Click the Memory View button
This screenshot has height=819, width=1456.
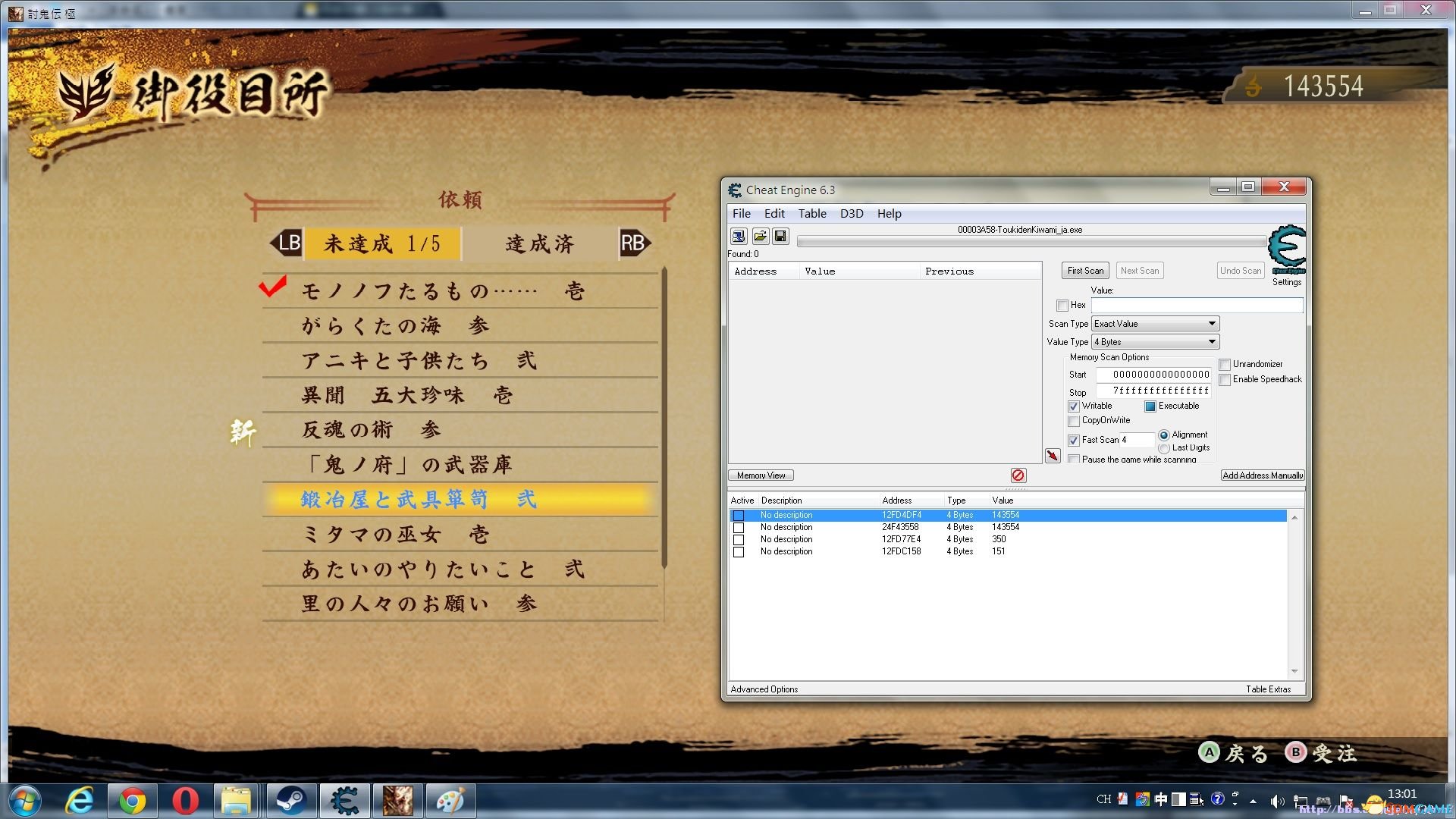point(761,475)
